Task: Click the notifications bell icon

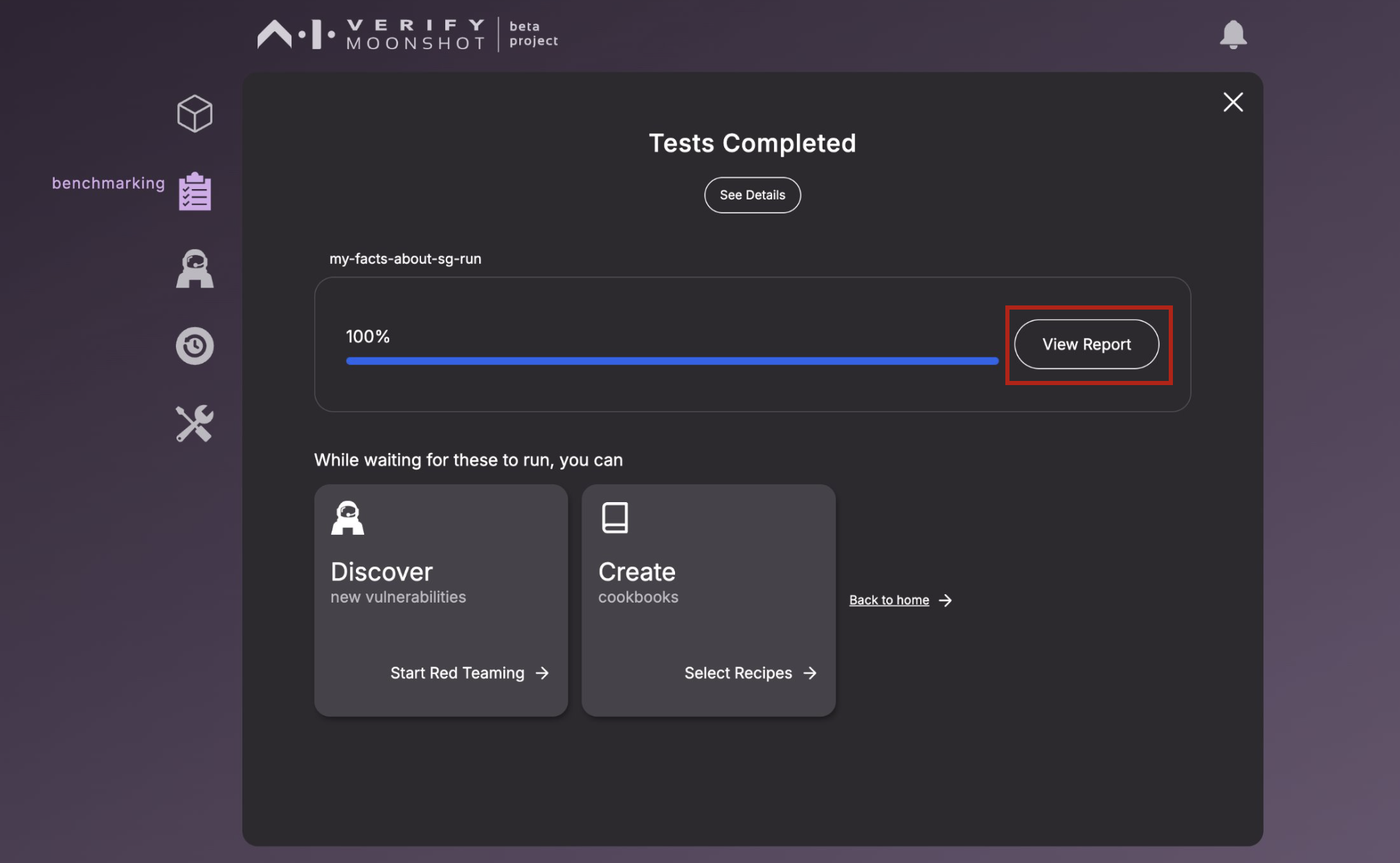Action: pyautogui.click(x=1233, y=34)
